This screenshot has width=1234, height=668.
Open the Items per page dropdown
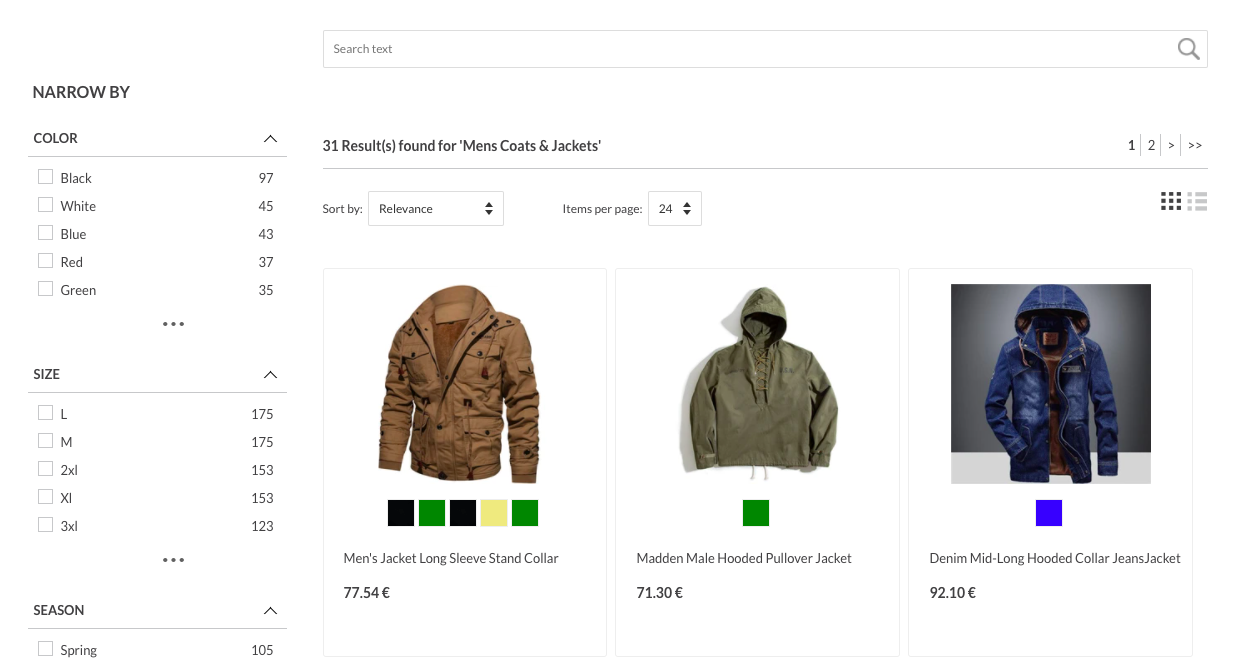[x=674, y=209]
